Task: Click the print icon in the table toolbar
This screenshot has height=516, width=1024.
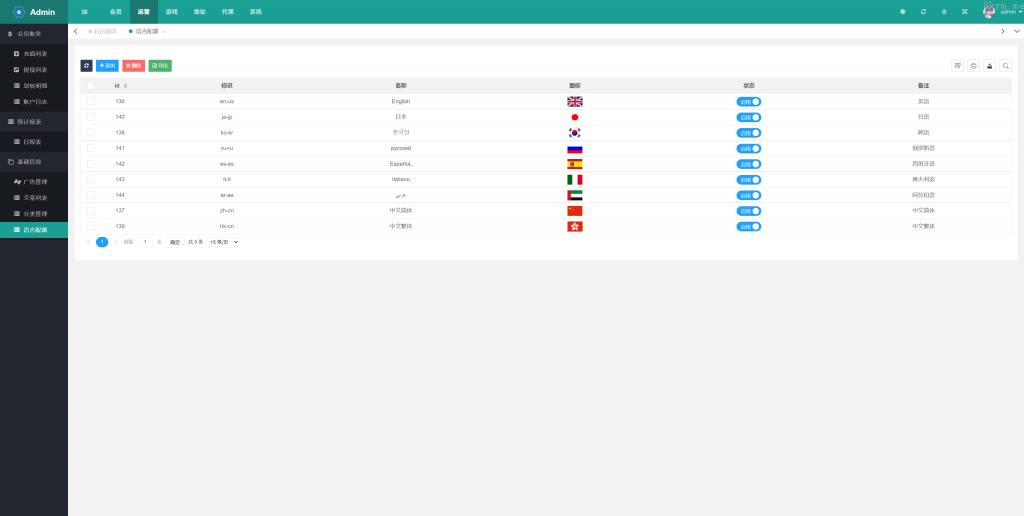Action: pyautogui.click(x=989, y=66)
